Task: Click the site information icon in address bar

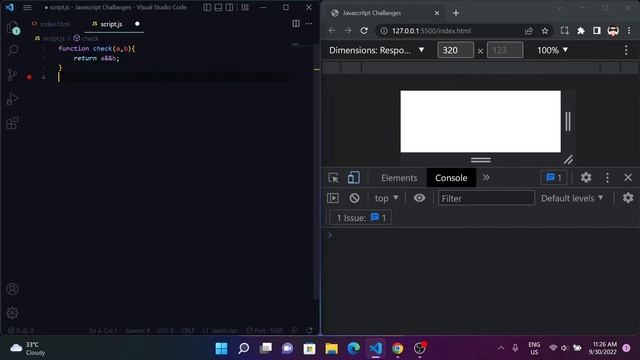Action: tap(384, 31)
